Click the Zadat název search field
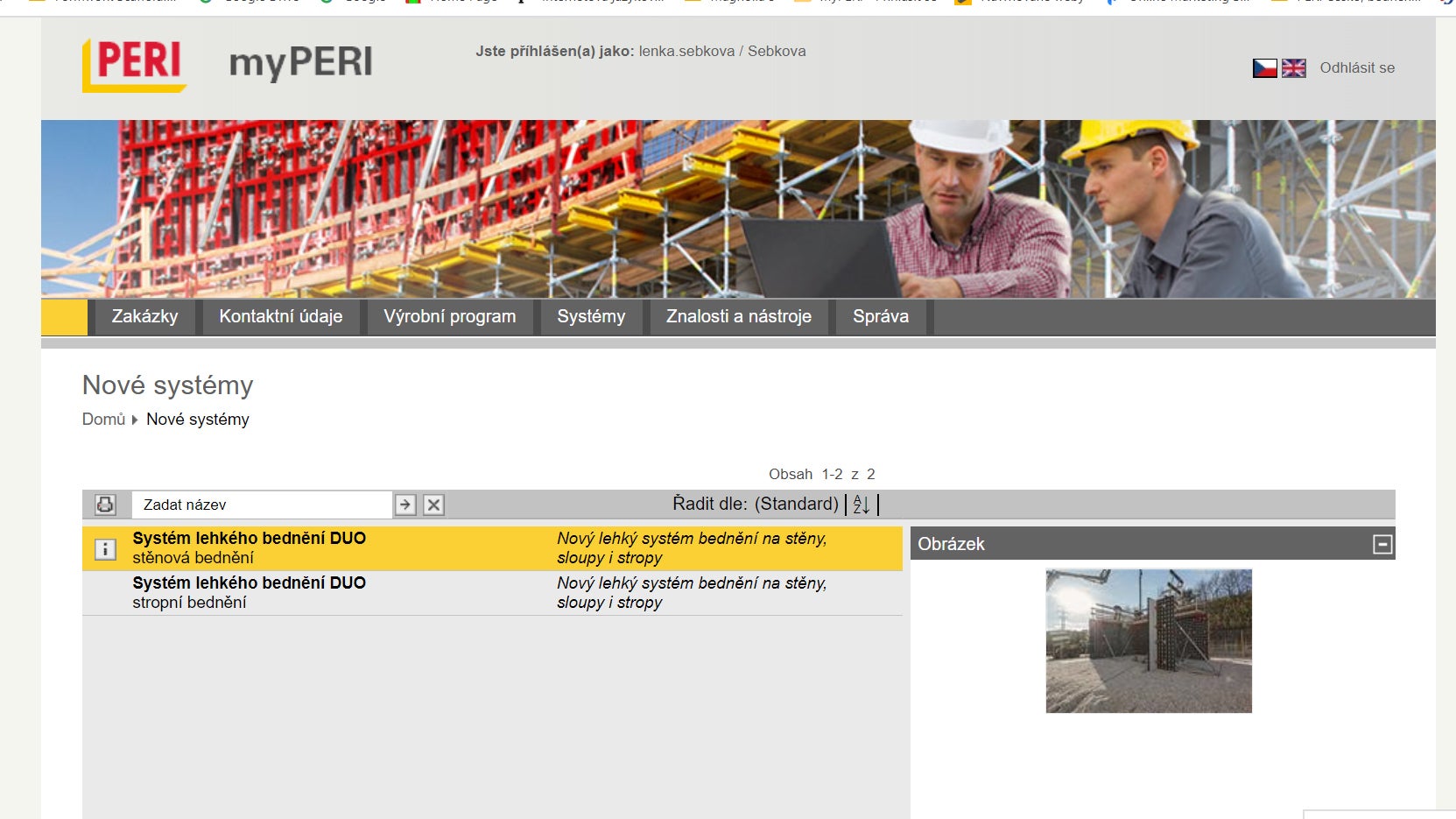The image size is (1456, 819). [x=261, y=505]
